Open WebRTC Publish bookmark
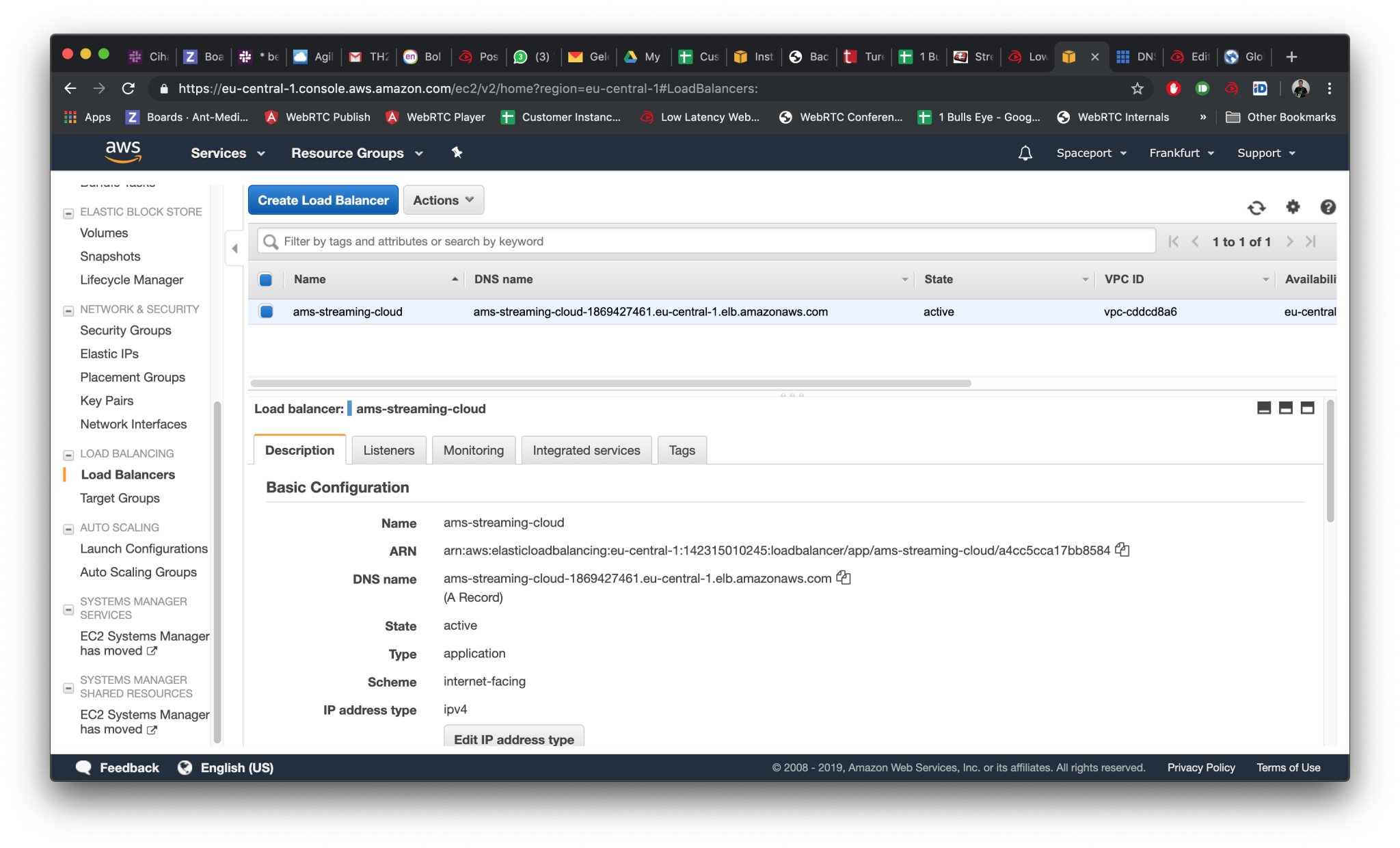Viewport: 1400px width, 848px height. coord(317,117)
